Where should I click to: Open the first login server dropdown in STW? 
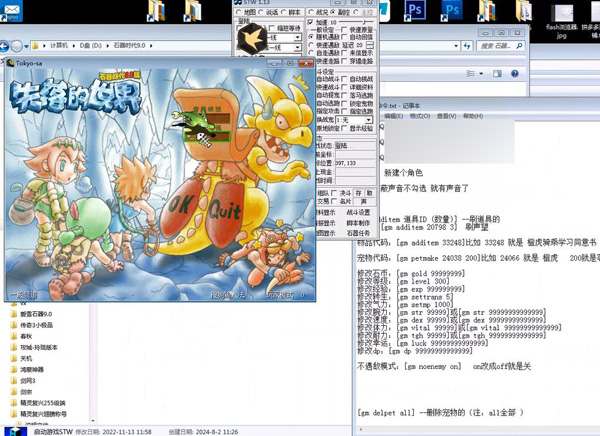[x=297, y=38]
